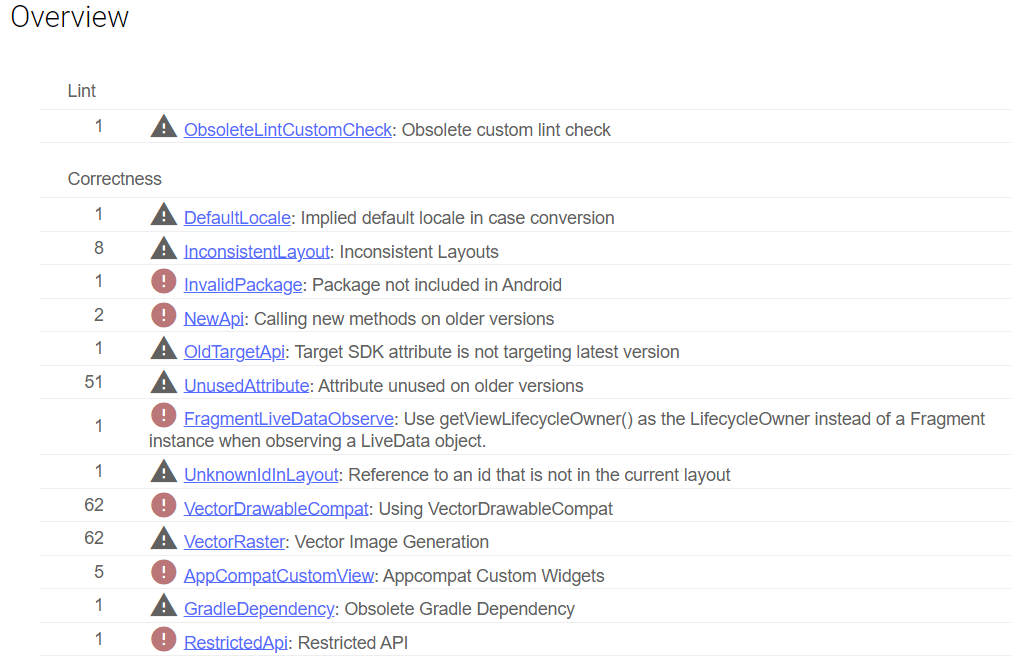
Task: Open the AppCompatCustomView link
Action: (x=279, y=576)
